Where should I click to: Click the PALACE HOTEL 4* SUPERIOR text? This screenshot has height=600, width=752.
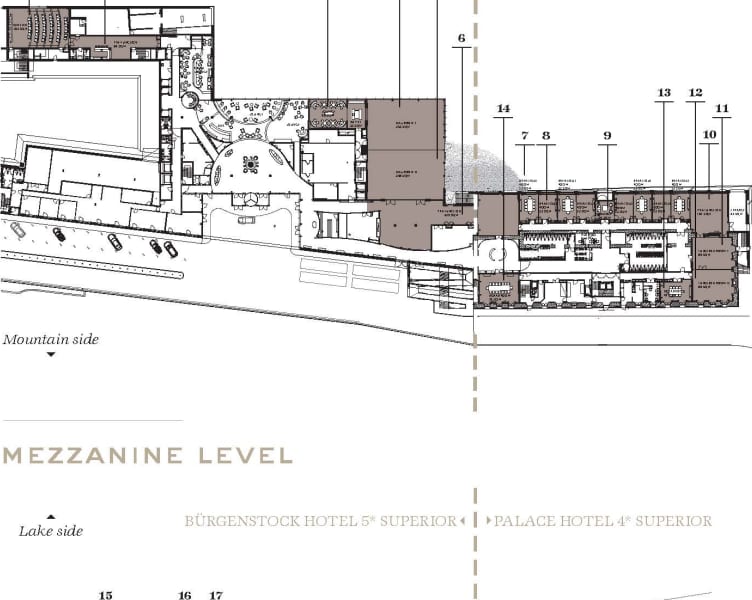pos(602,521)
